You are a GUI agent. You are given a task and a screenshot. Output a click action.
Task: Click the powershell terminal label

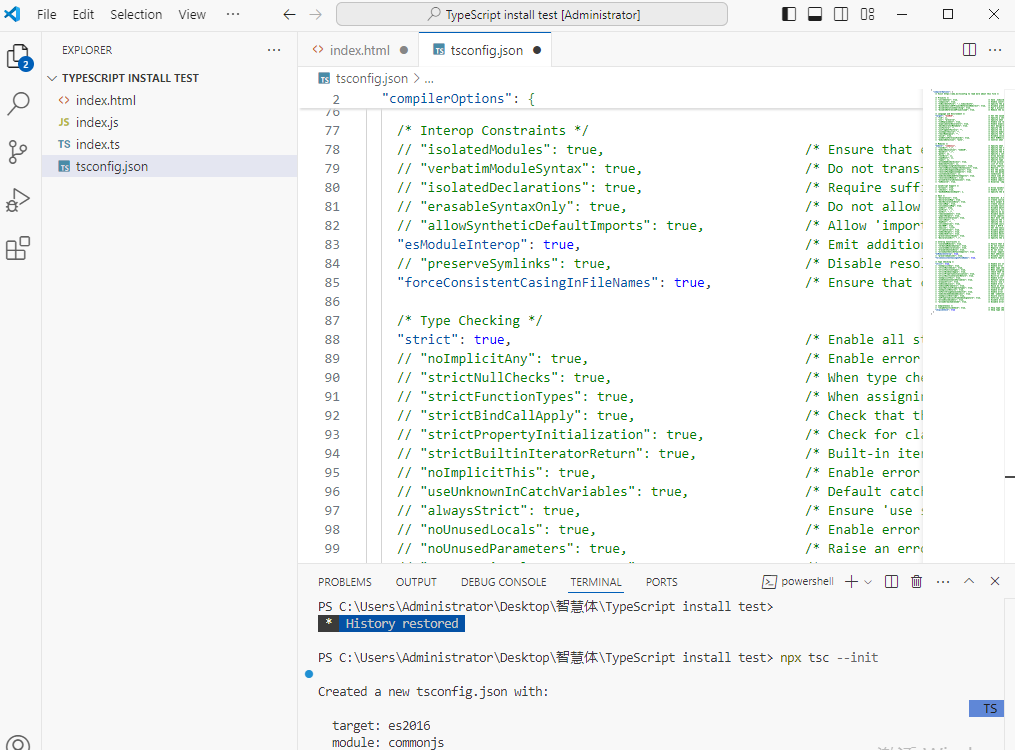pos(798,581)
